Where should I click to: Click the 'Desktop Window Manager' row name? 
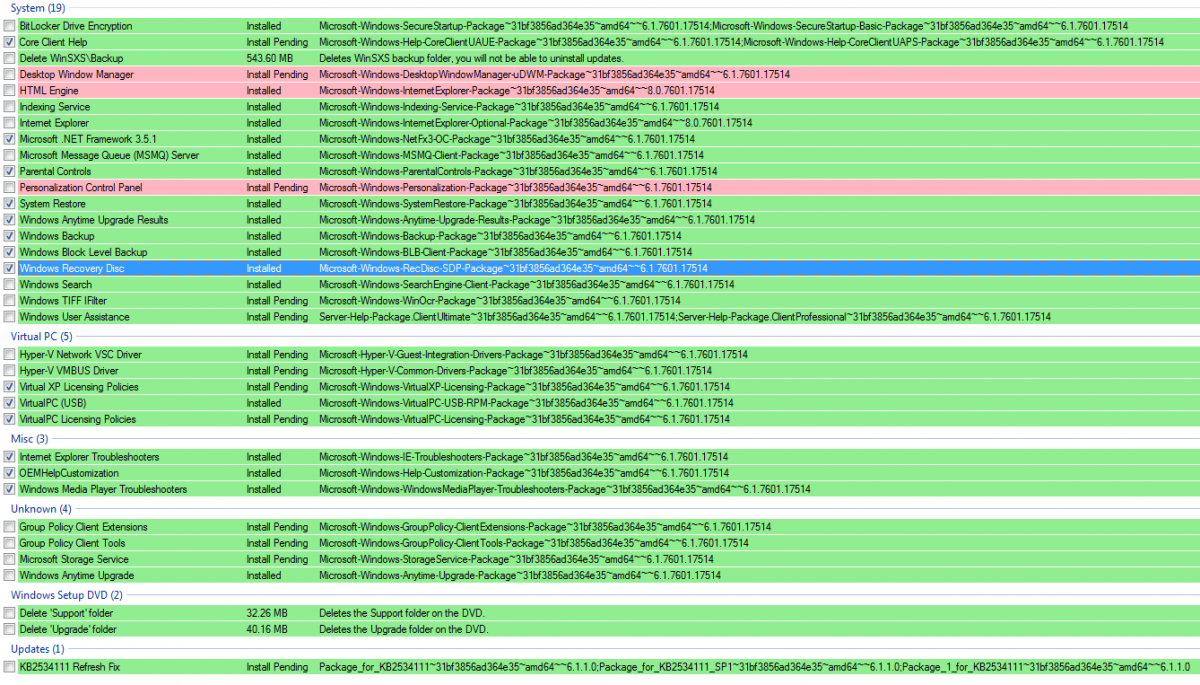(x=76, y=75)
